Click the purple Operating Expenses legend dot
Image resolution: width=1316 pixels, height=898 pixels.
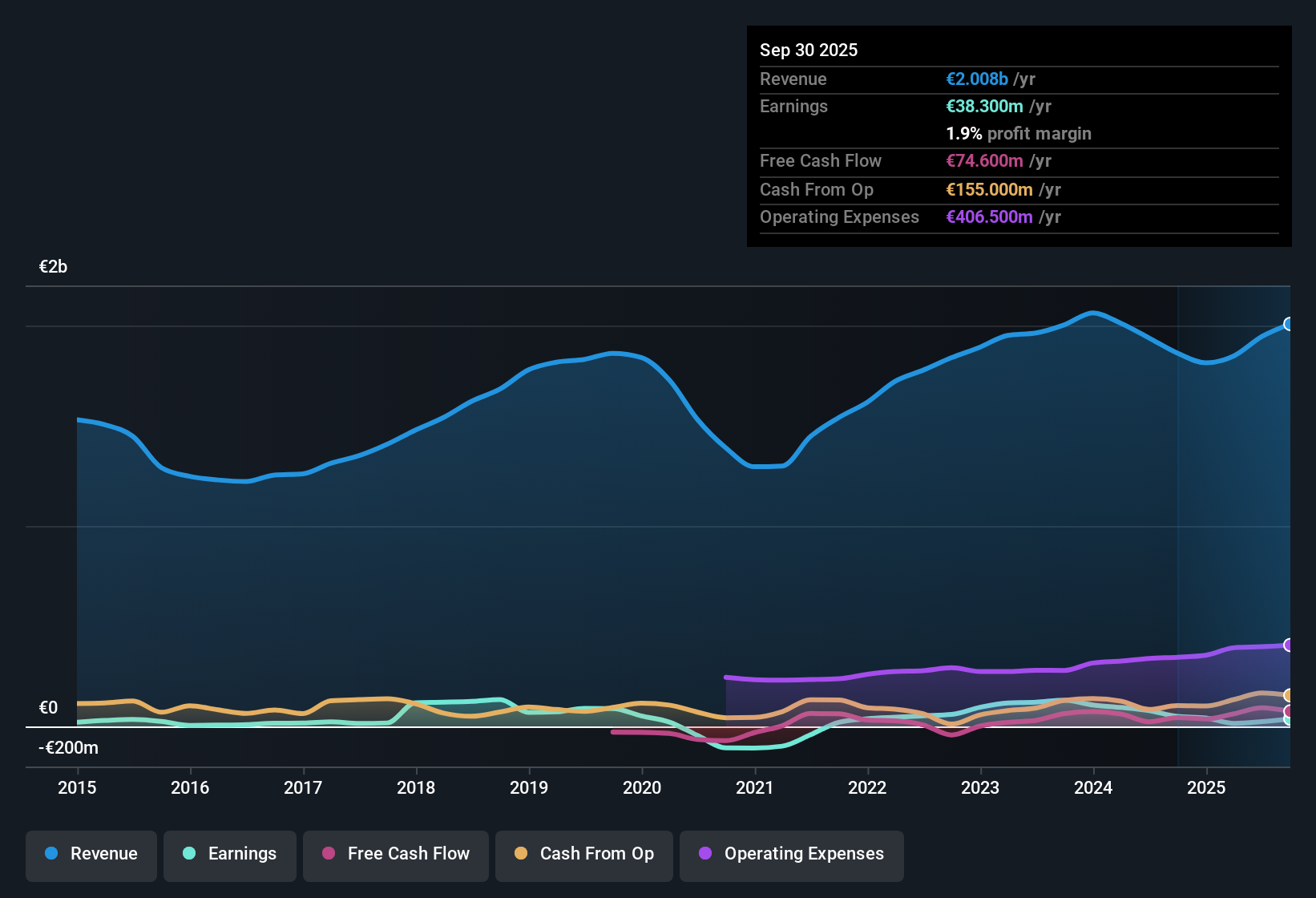click(705, 855)
